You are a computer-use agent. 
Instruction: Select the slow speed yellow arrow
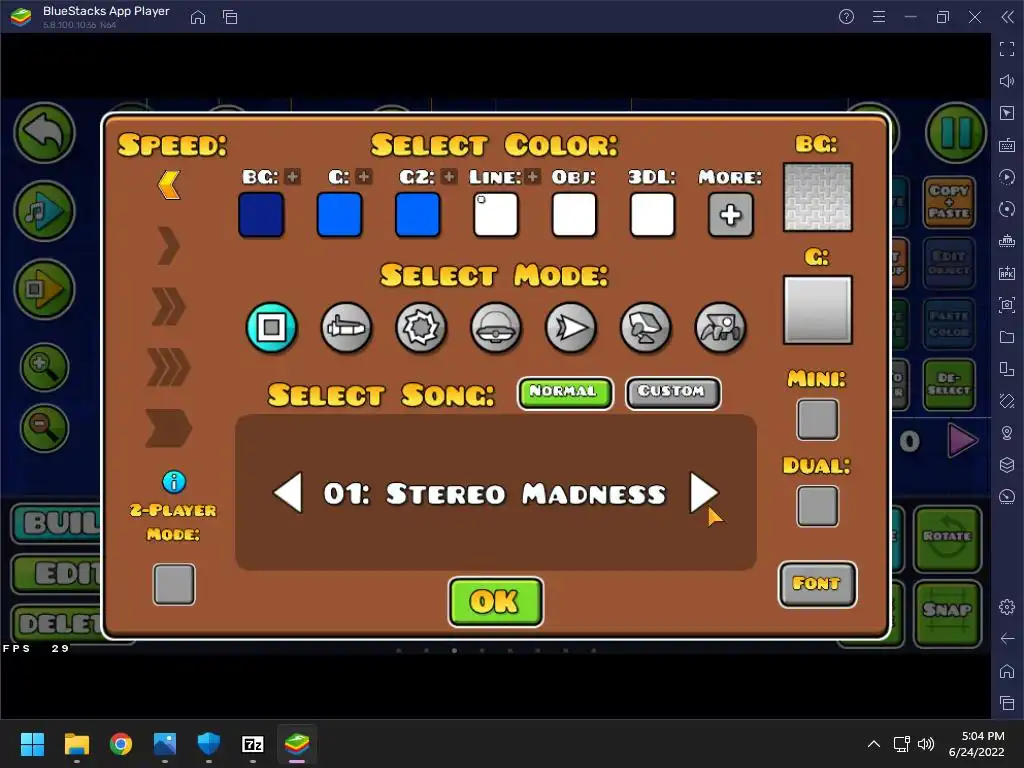[x=169, y=185]
